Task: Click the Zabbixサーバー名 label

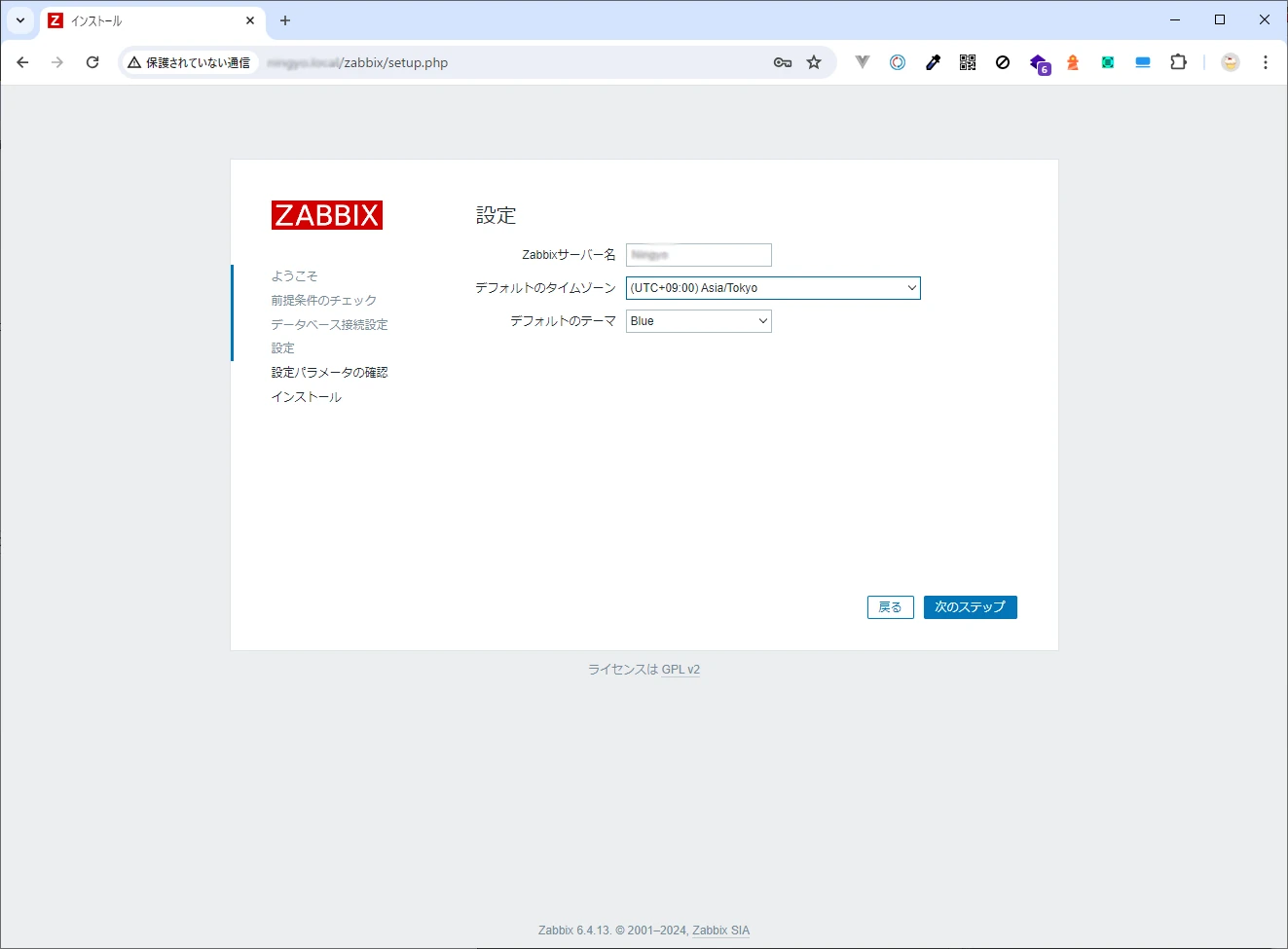Action: coord(569,255)
